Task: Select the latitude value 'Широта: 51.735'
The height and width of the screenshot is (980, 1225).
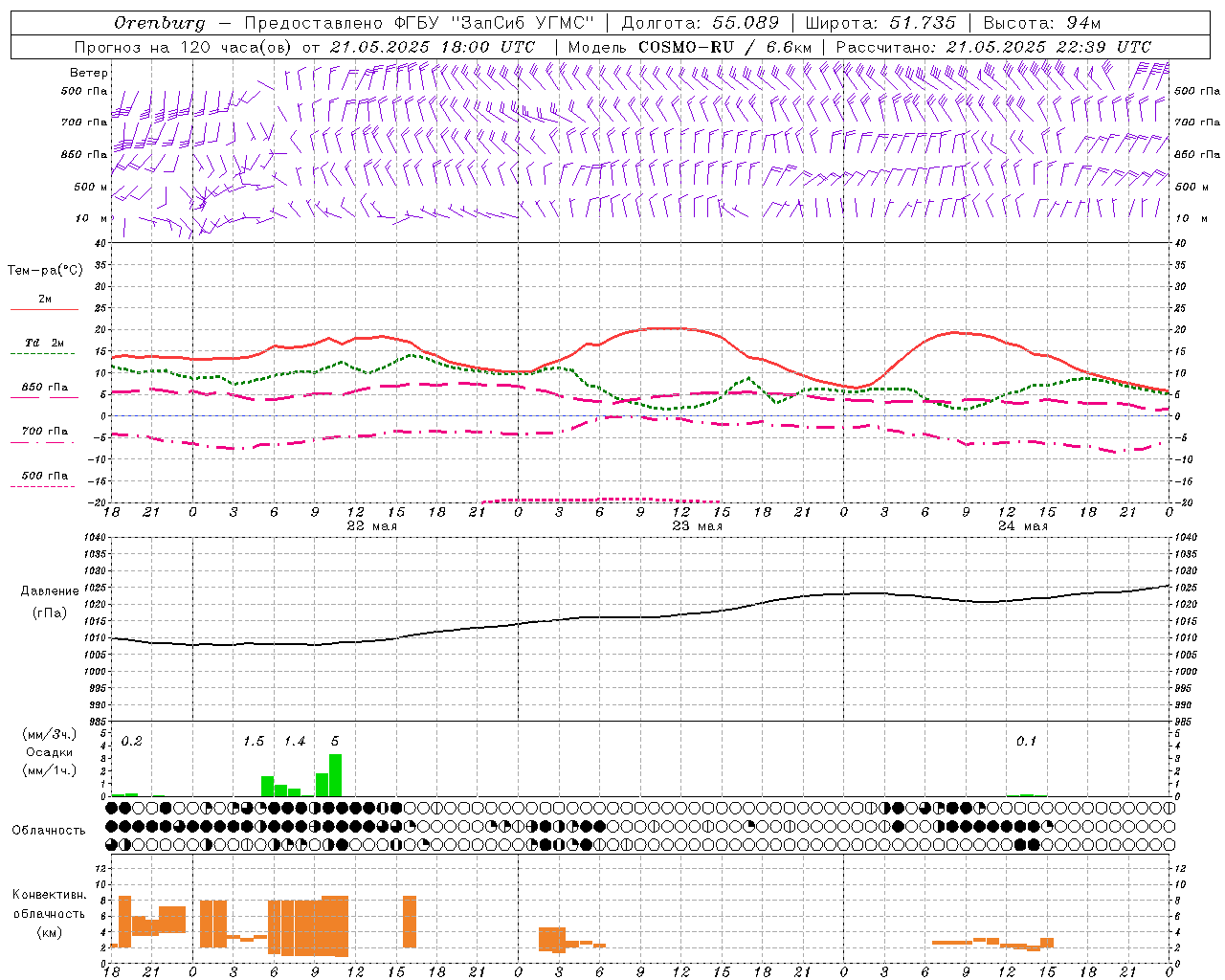Action: pyautogui.click(x=880, y=23)
